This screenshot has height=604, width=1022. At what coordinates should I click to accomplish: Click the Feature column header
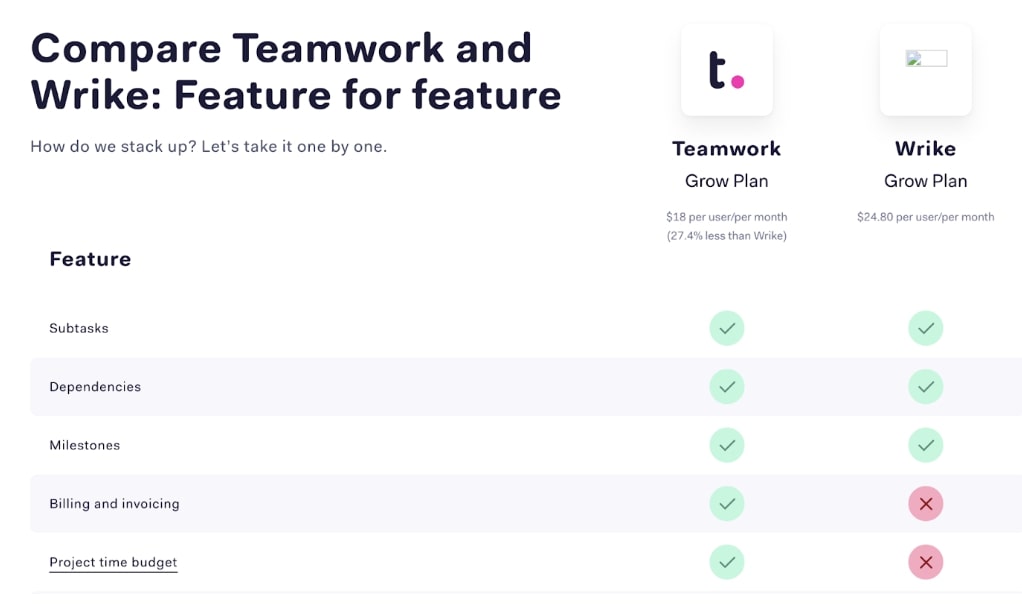point(90,259)
